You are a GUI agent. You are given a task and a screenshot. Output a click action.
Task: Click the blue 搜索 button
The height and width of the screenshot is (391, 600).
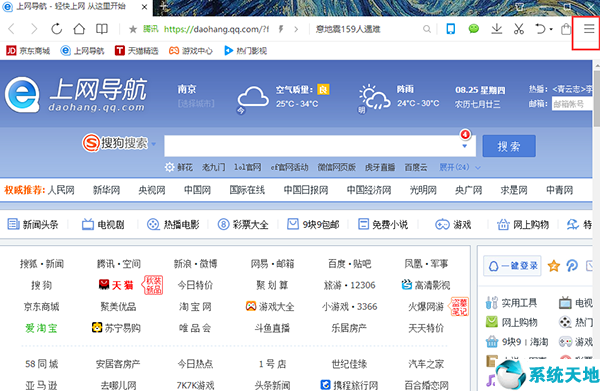(x=509, y=146)
